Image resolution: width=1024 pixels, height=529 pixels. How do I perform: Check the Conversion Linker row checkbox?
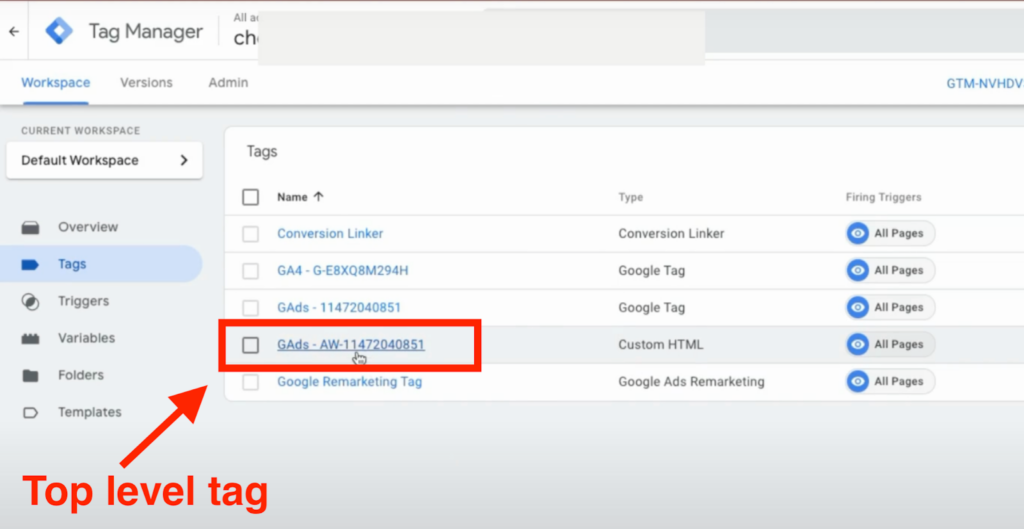point(250,234)
